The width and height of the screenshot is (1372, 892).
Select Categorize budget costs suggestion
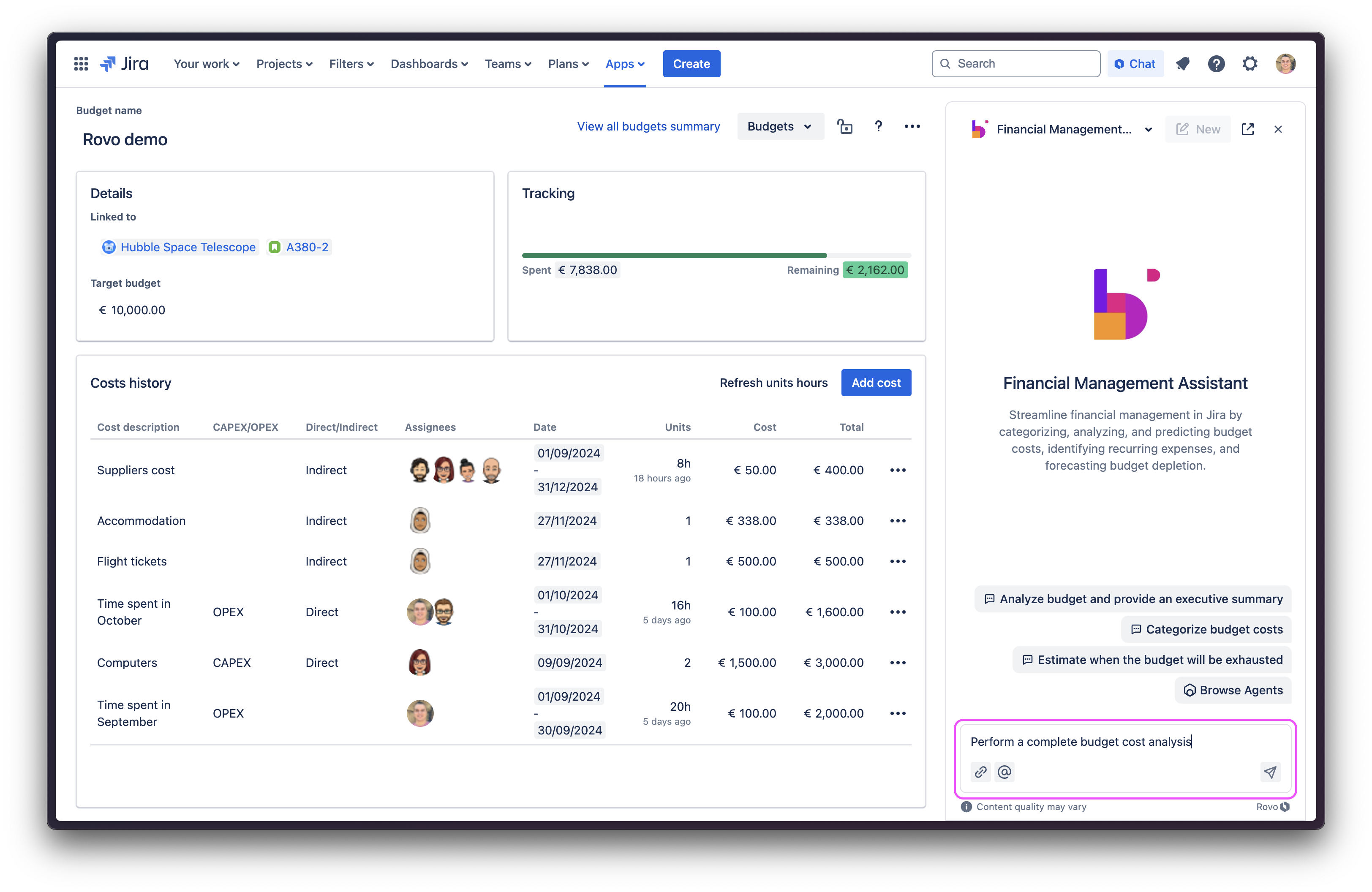1206,629
